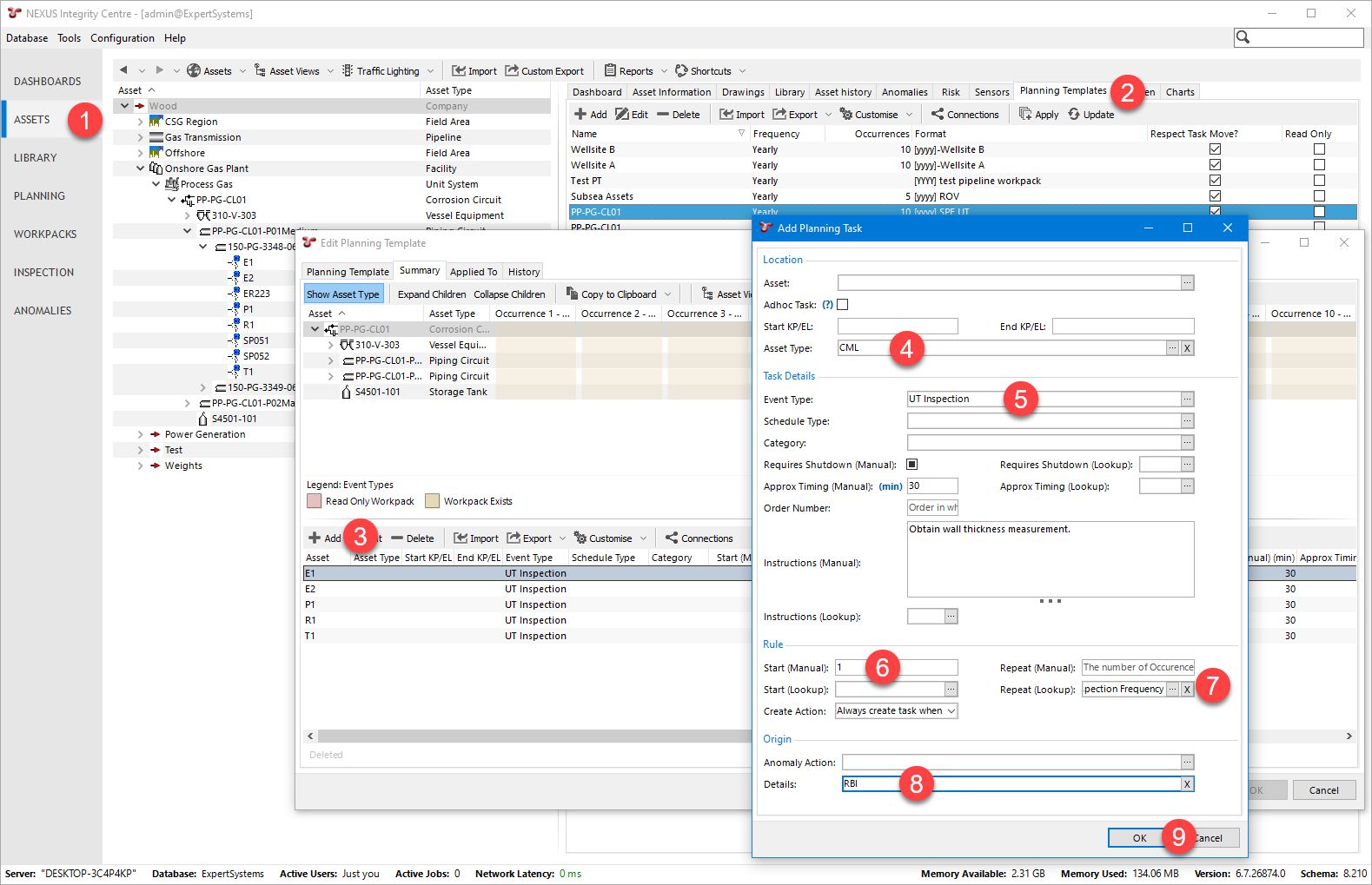Toggle the Requires Shutdown (Manual) checkbox

pos(911,465)
